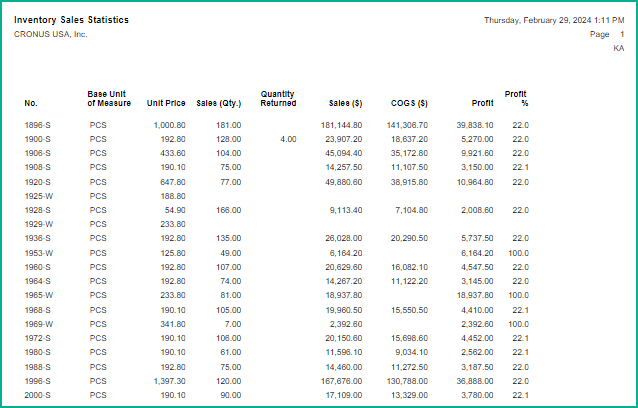Select item number 1988-S
Viewport: 638px width, 408px height.
[x=37, y=367]
